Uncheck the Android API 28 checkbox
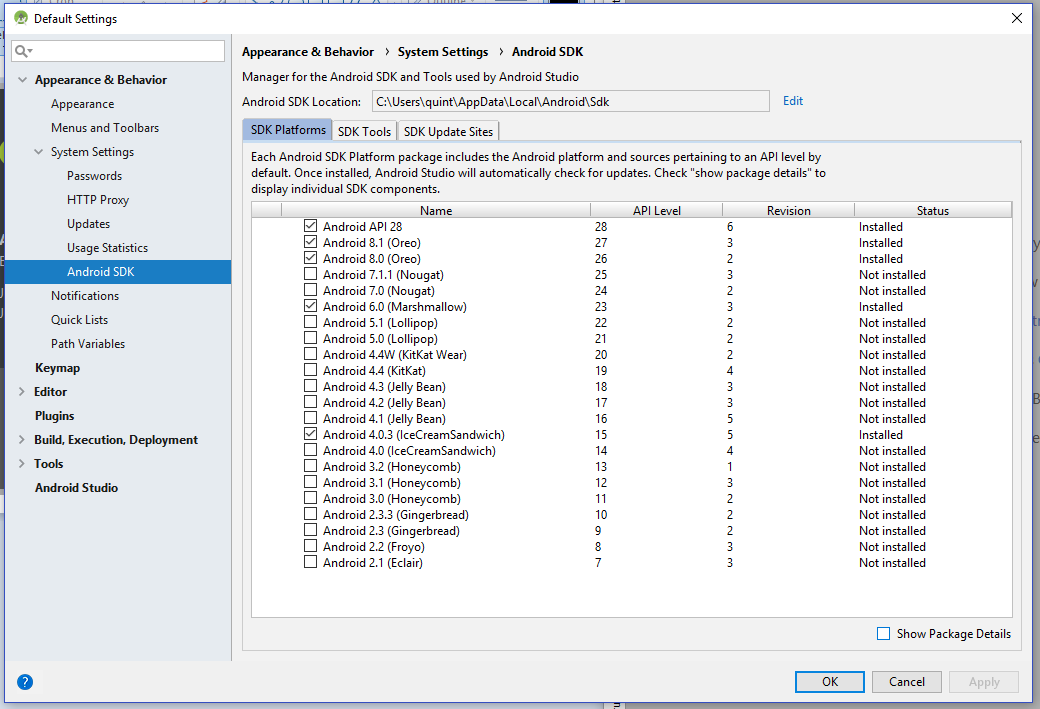The height and width of the screenshot is (709, 1040). tap(310, 227)
